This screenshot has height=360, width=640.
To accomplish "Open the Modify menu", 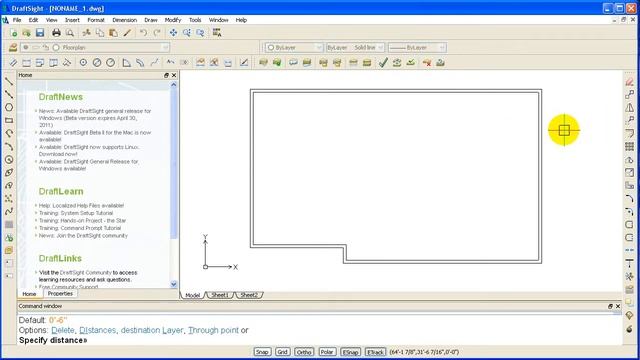I will [173, 20].
